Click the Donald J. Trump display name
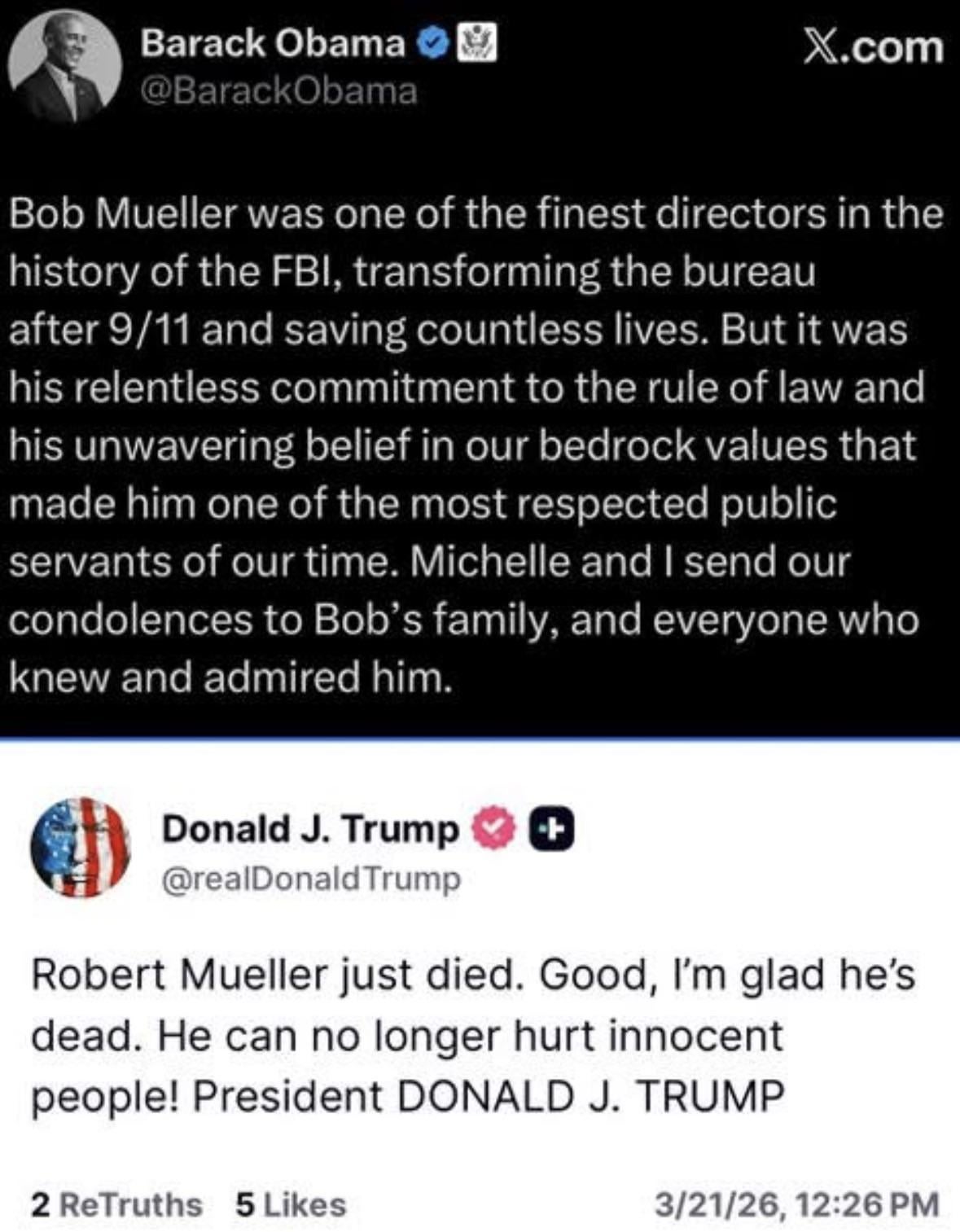The height and width of the screenshot is (1232, 960). pyautogui.click(x=310, y=828)
